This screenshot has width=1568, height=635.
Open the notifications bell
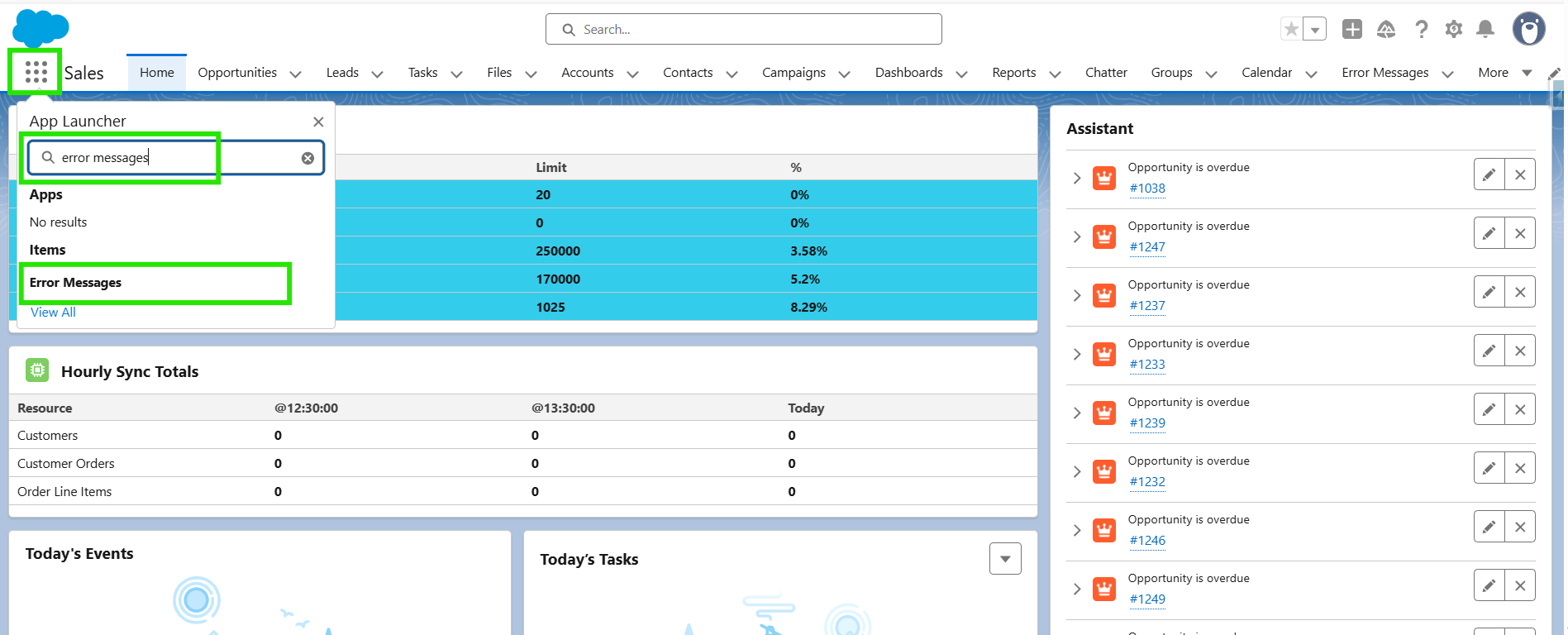point(1485,30)
